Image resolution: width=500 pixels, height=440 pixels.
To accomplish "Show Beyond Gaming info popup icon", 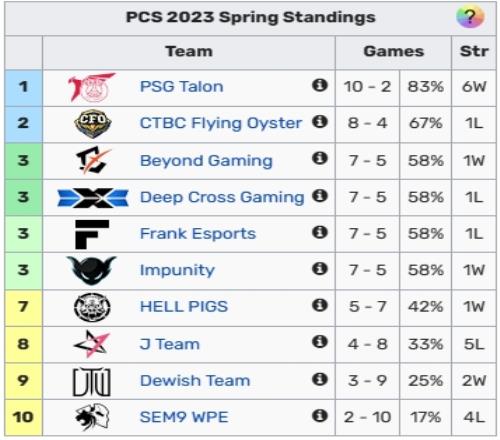I will click(320, 158).
